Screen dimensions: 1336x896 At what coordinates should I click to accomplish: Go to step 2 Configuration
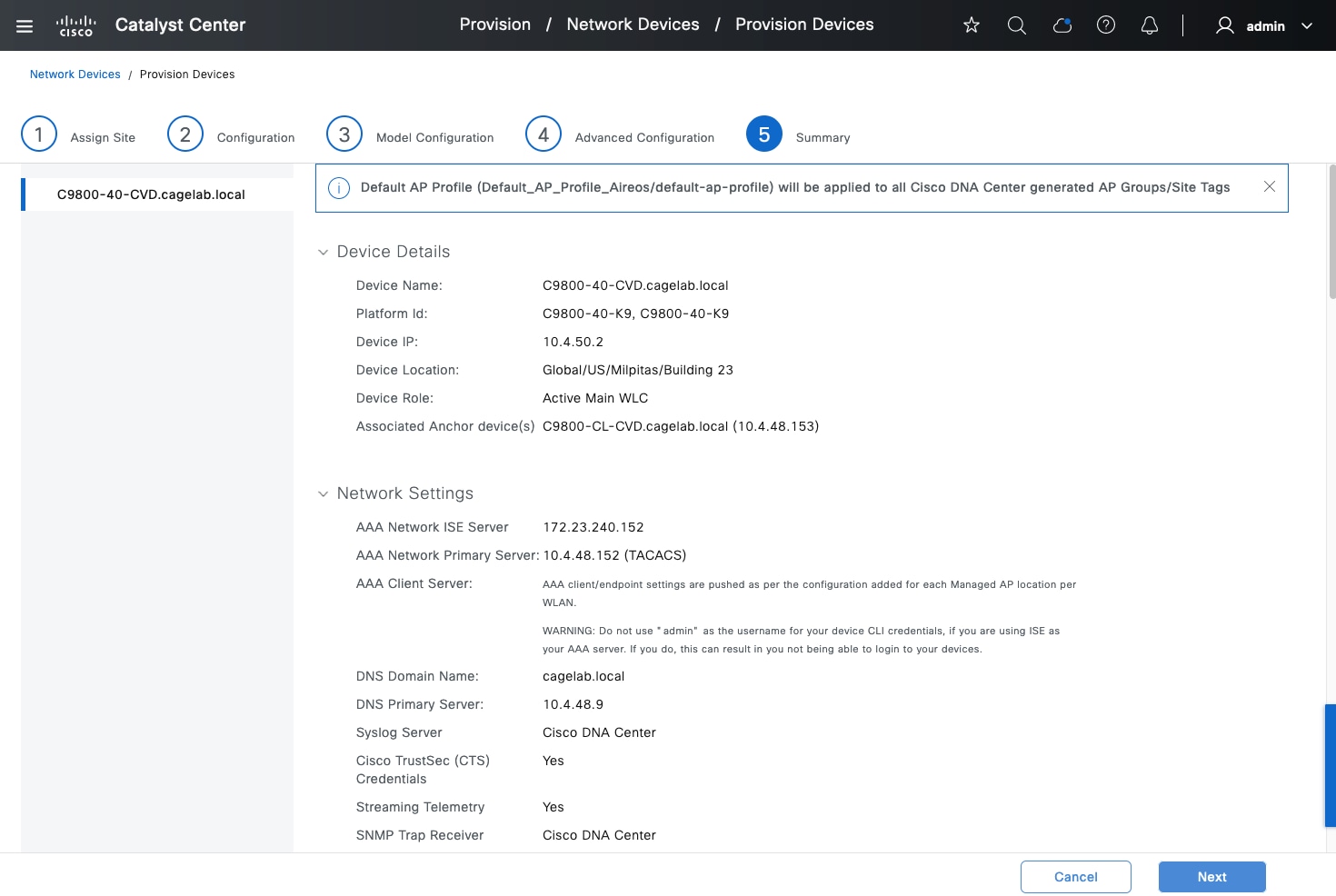[x=185, y=134]
